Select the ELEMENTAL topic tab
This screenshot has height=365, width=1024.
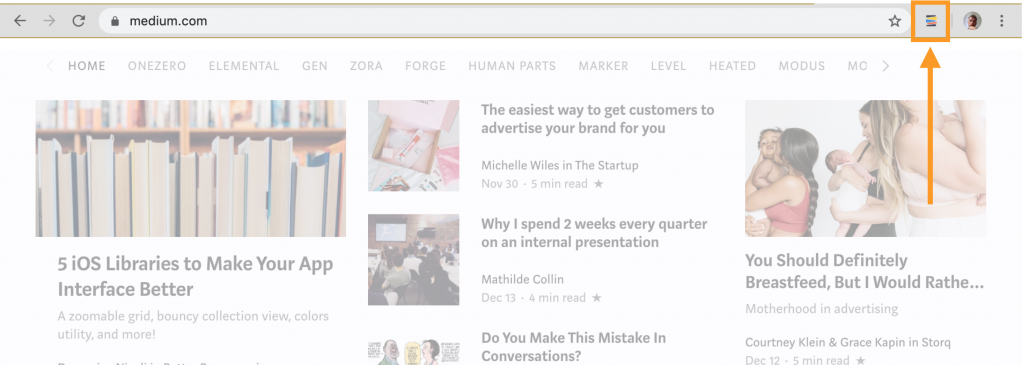pyautogui.click(x=244, y=66)
